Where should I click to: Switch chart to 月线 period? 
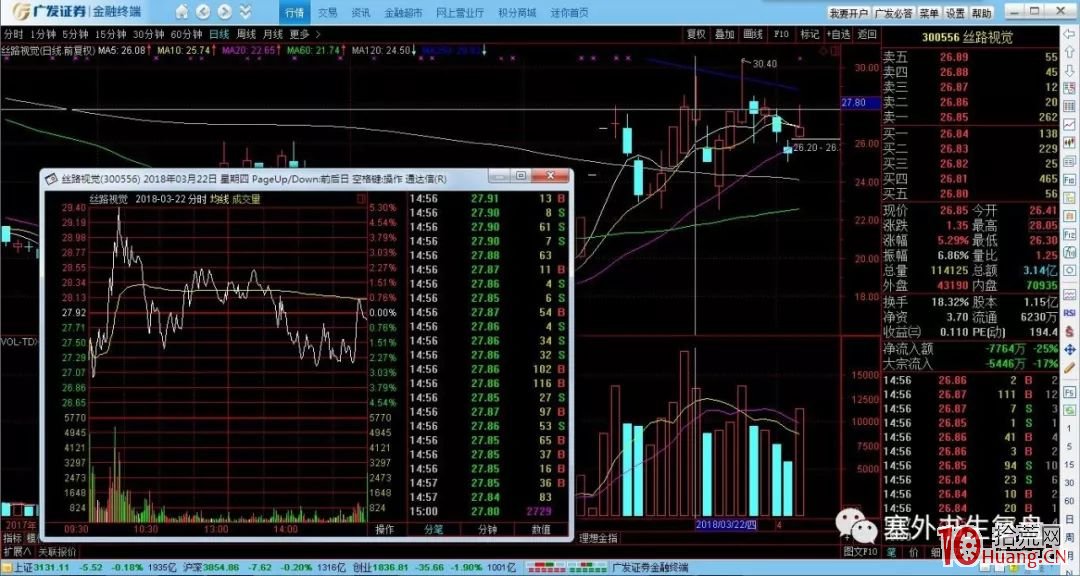click(x=272, y=34)
